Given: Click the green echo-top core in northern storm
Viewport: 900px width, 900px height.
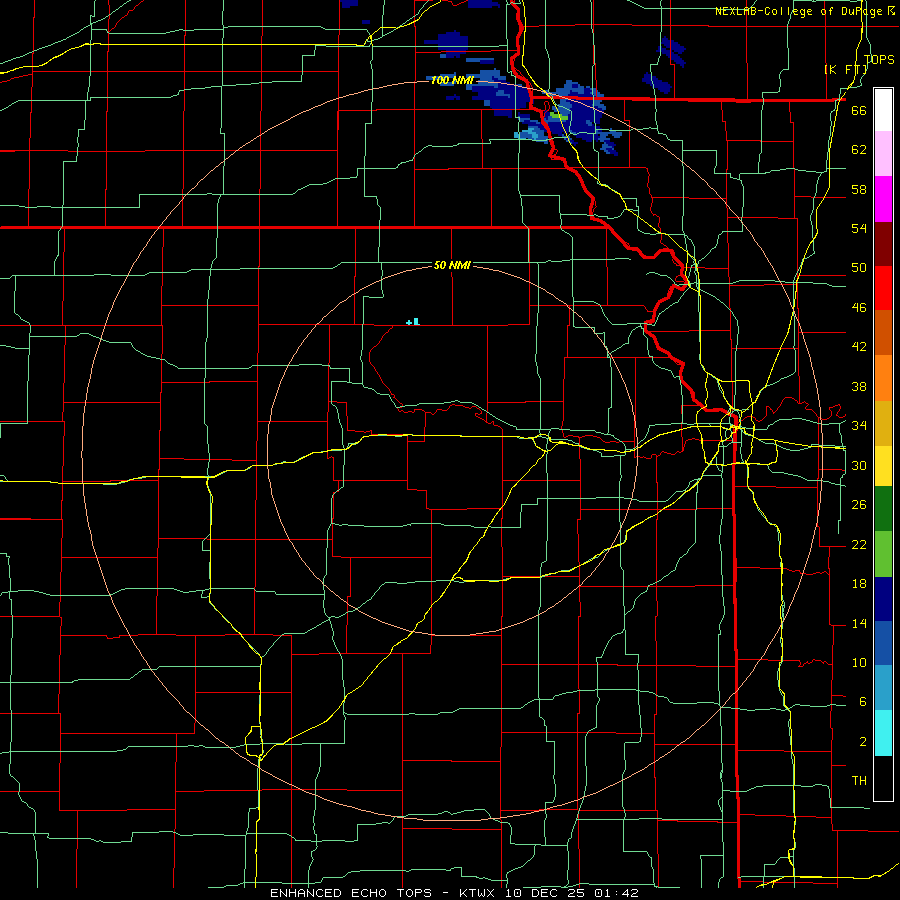Looking at the screenshot, I should (x=558, y=117).
